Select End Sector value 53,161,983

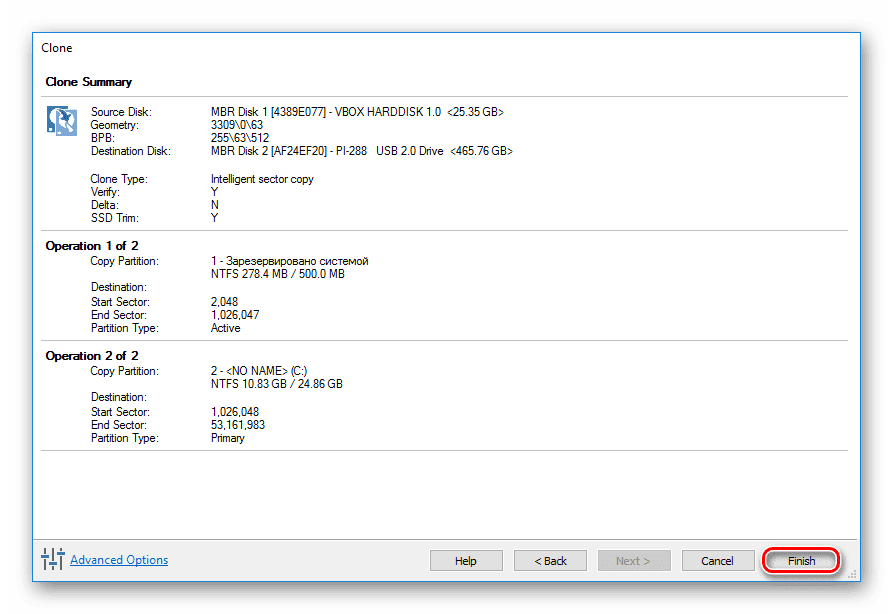pos(237,425)
